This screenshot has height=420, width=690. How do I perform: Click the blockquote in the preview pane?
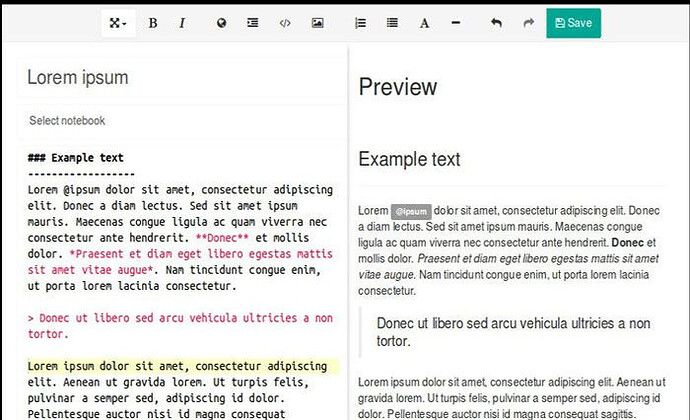513,332
